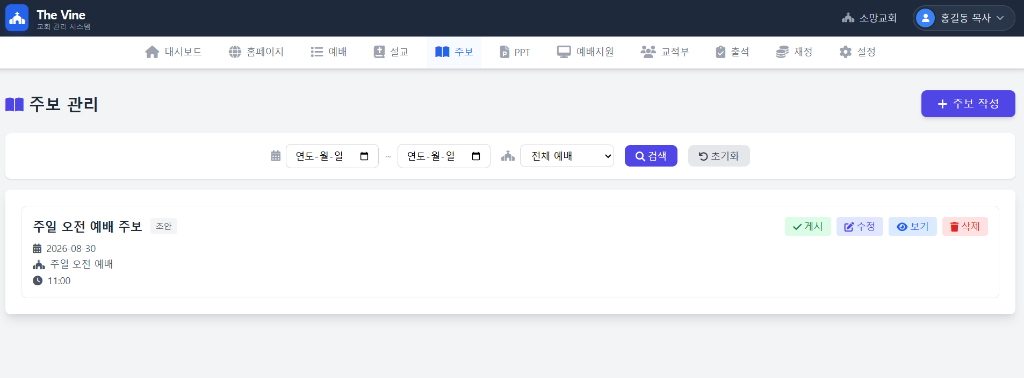Click the clock icon beside 11:00
The height and width of the screenshot is (378, 1024).
pyautogui.click(x=37, y=281)
